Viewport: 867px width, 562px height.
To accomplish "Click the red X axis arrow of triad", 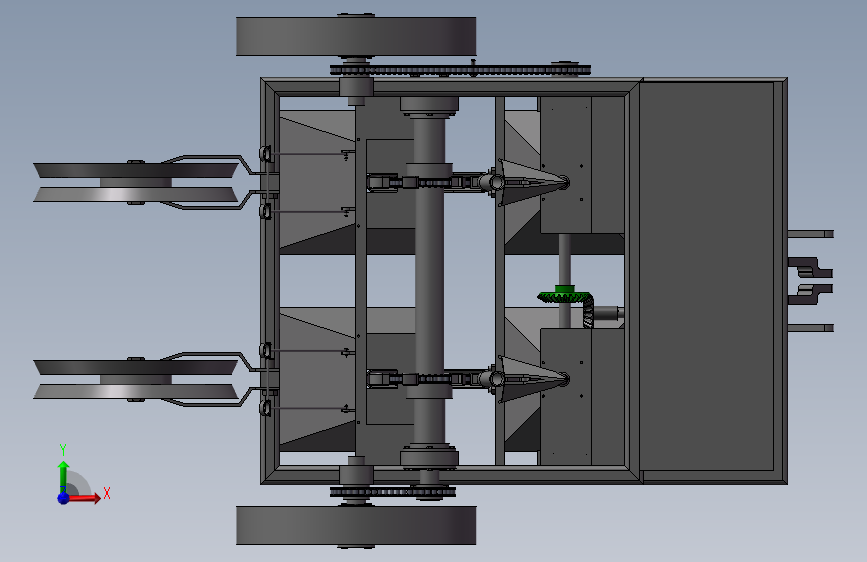I will (x=85, y=498).
